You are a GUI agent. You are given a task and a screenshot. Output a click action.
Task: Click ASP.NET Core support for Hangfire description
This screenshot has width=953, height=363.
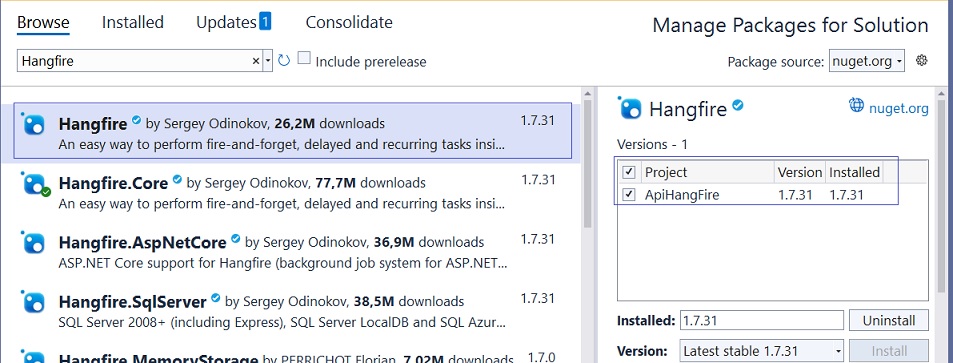pyautogui.click(x=283, y=264)
